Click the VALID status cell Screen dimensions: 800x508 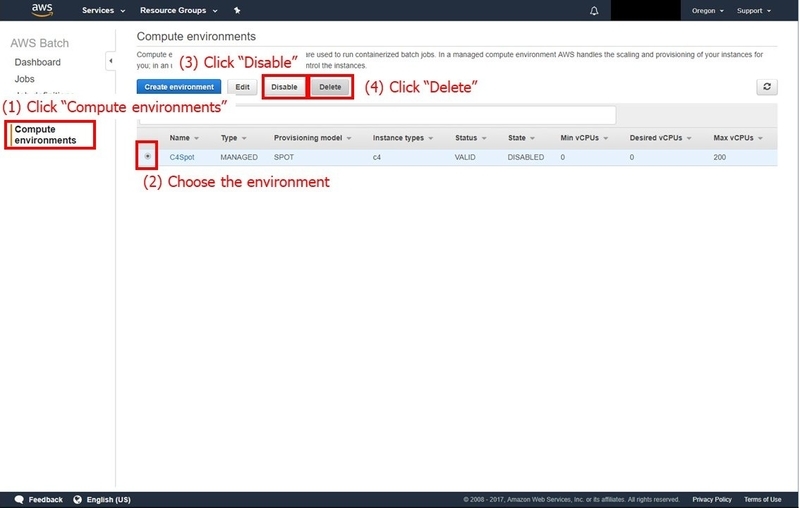pos(465,157)
